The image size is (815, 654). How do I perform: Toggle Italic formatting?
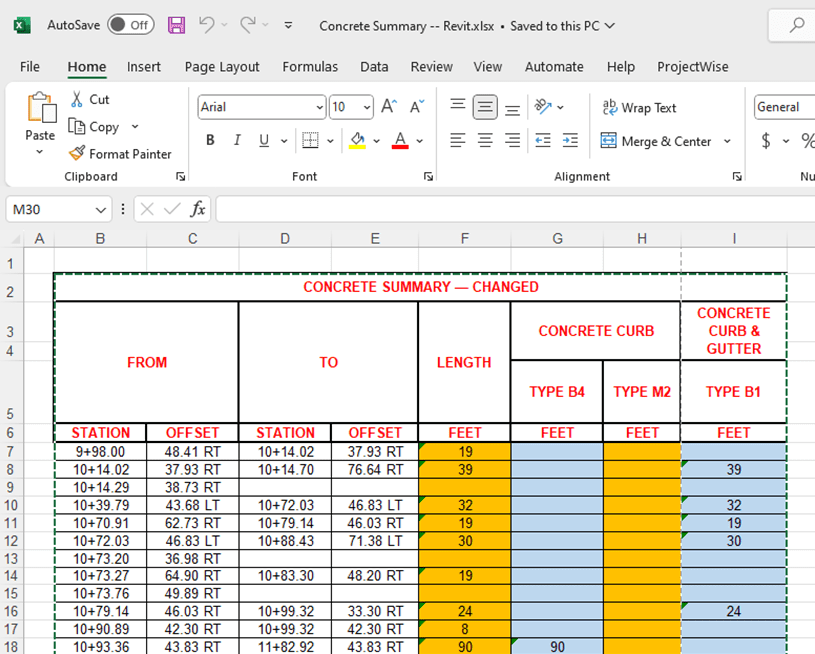pos(237,140)
